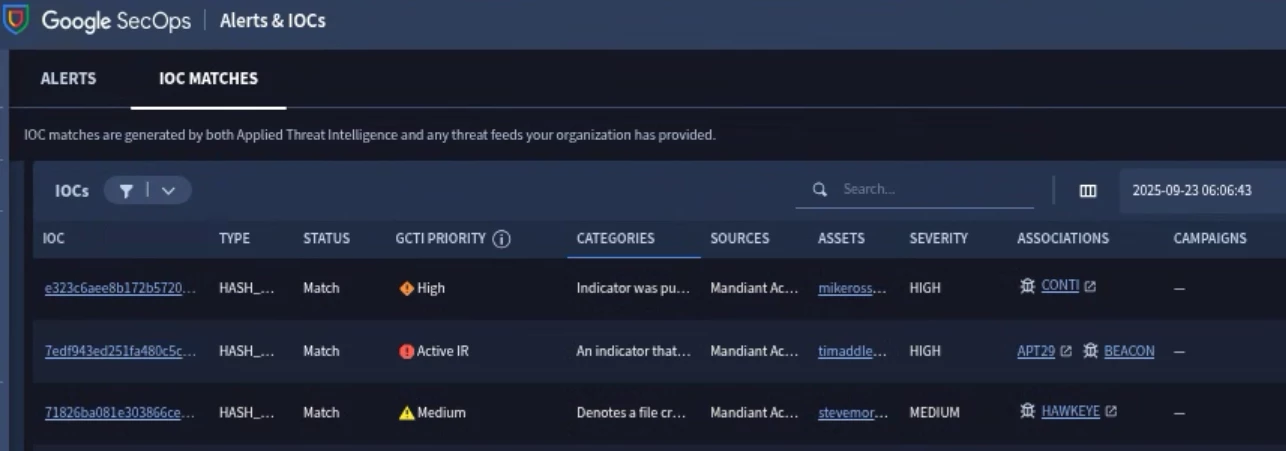Sort by the ASSOCIATIONS column header
Viewport: 1286px width, 451px height.
[1062, 238]
